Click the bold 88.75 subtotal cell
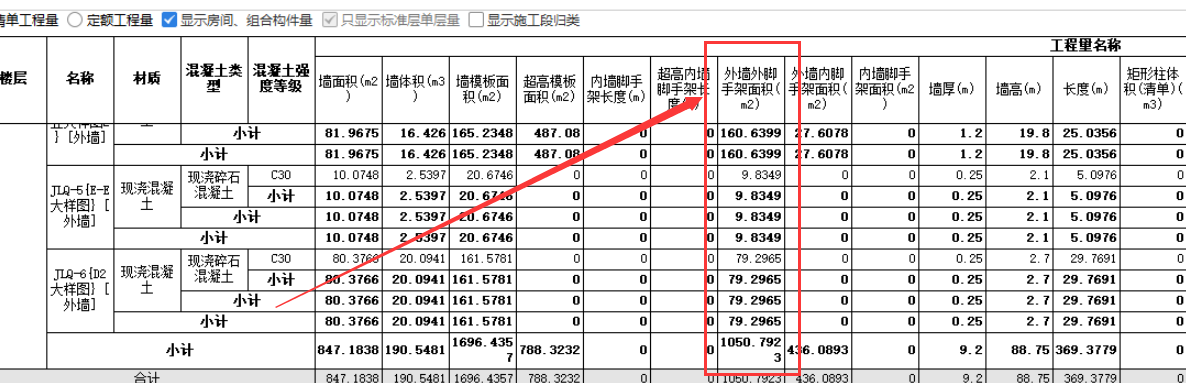Screen dimensions: 1186x383 point(1020,350)
